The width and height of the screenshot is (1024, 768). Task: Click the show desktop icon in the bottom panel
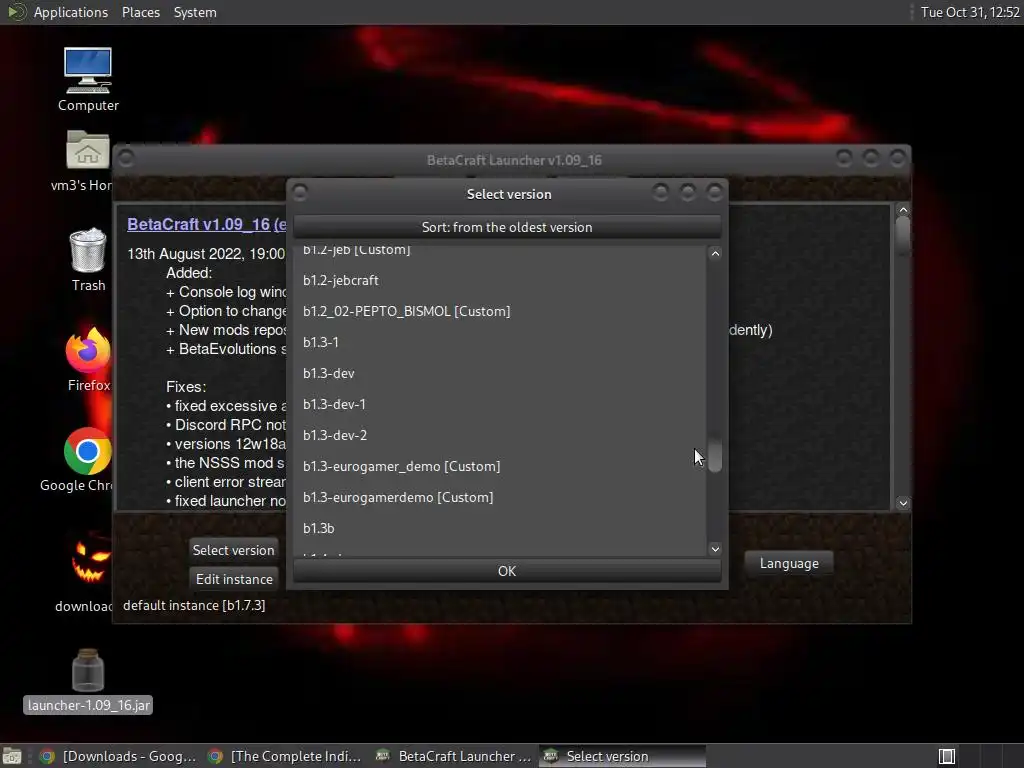pos(12,756)
